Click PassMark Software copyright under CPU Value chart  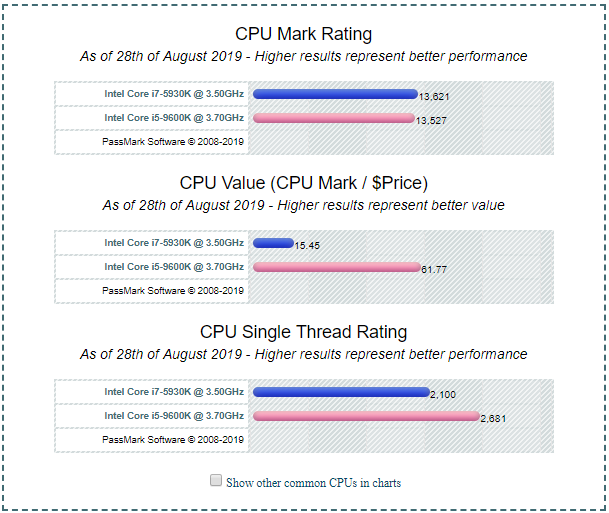point(173,291)
